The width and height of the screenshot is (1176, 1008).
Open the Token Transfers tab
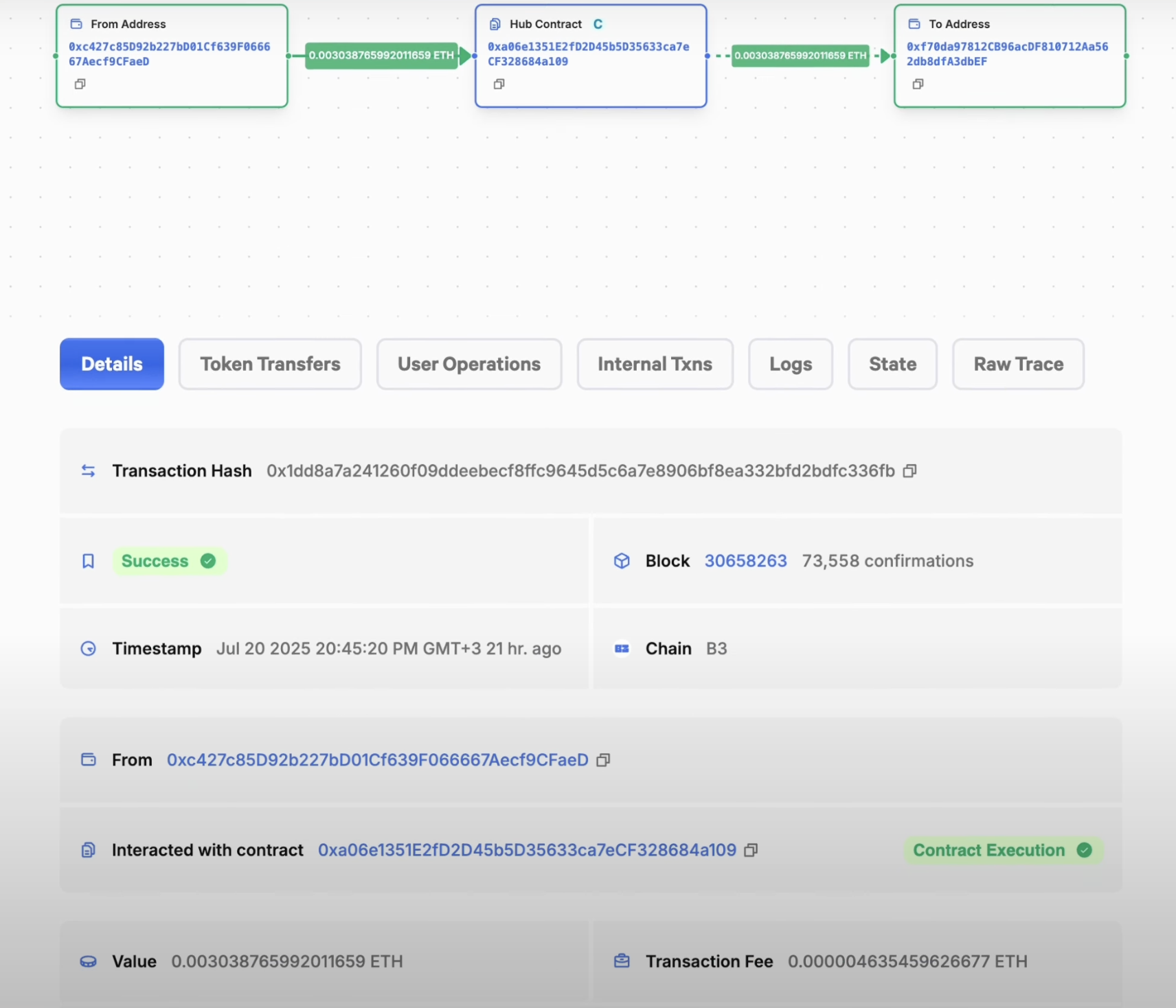pyautogui.click(x=270, y=364)
